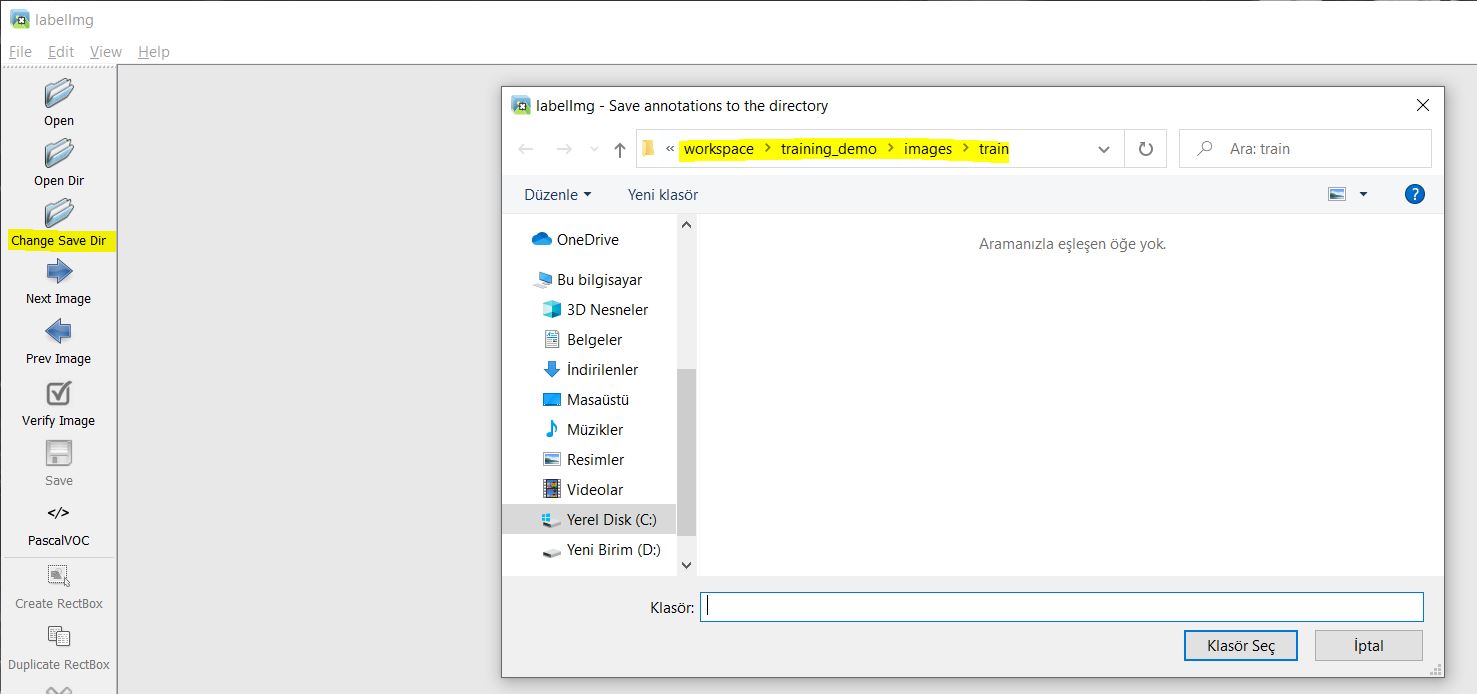
Task: Open the dialog help question mark
Action: (1415, 194)
